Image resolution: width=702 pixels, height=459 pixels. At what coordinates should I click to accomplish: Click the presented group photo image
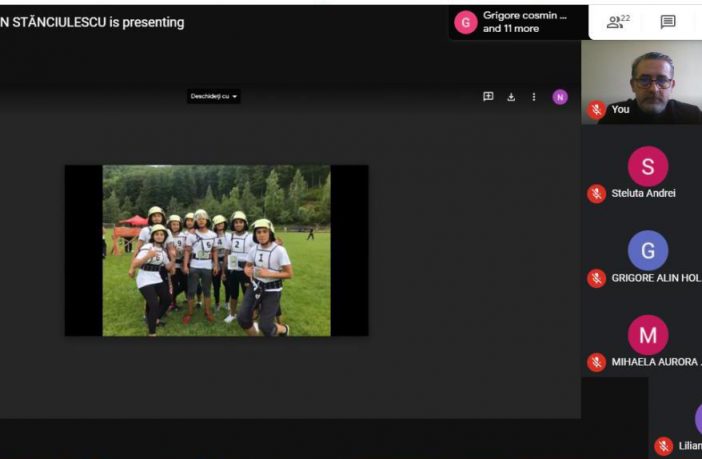coord(216,250)
